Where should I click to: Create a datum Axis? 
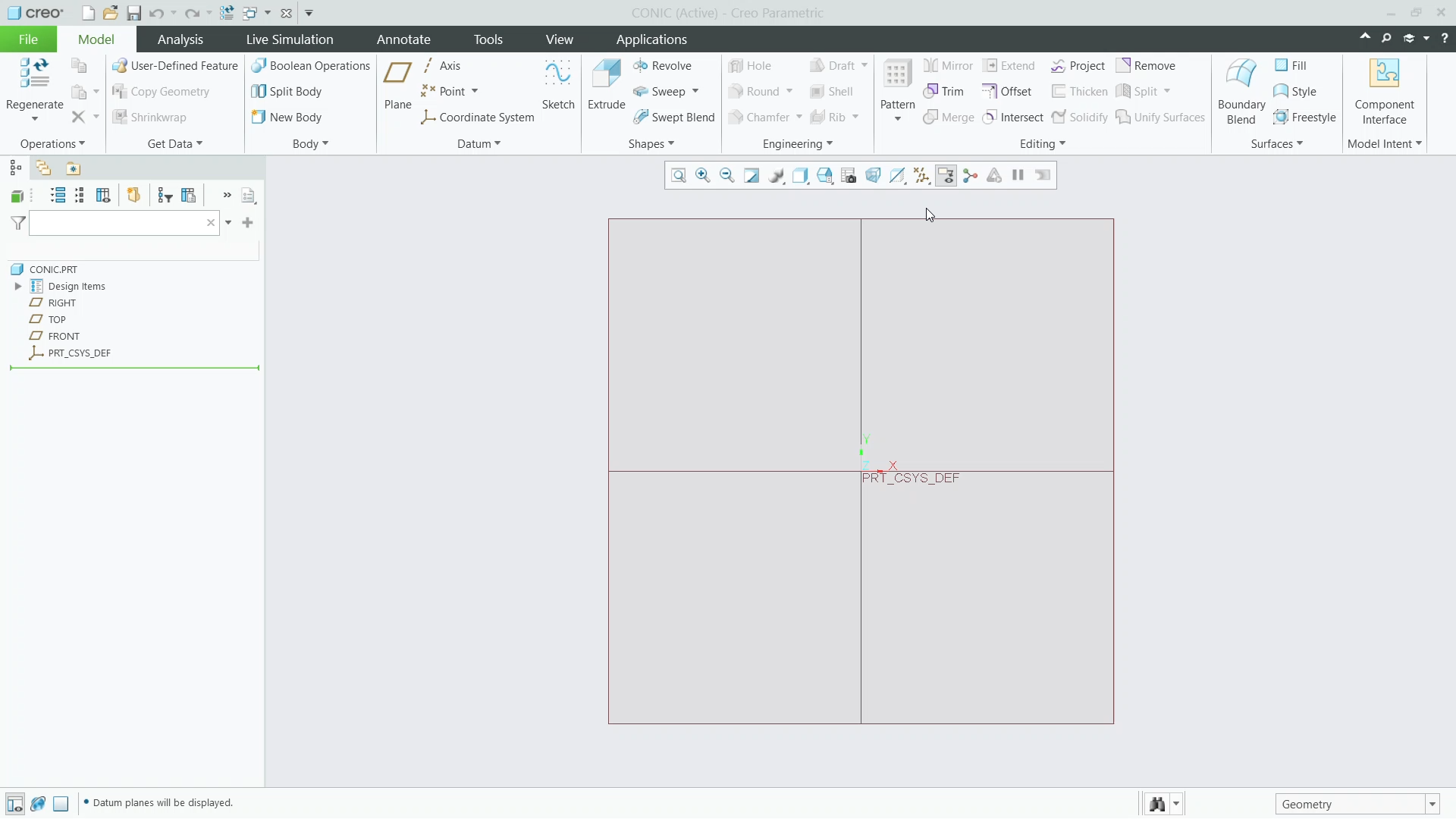441,66
